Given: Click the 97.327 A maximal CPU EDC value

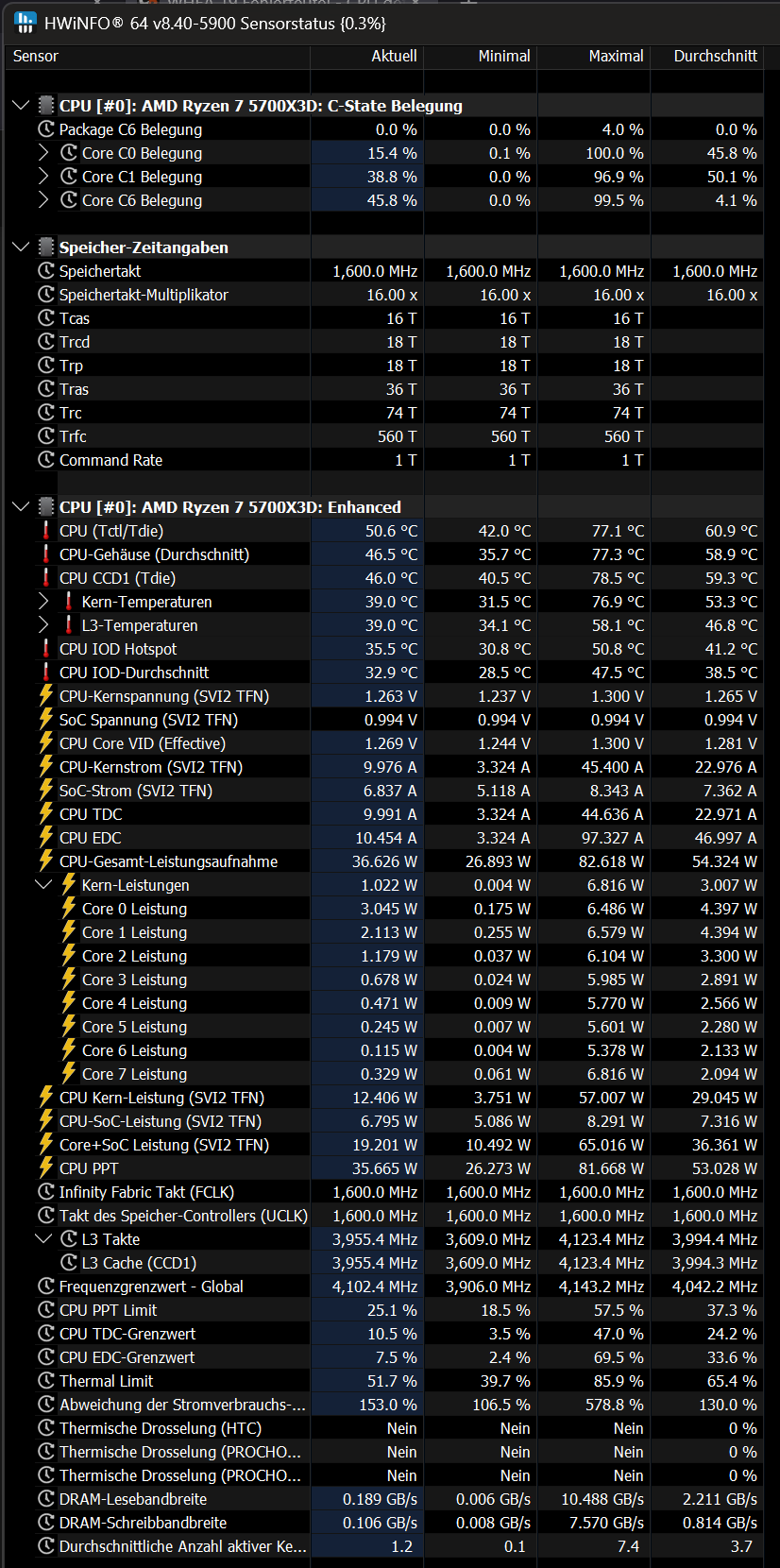Looking at the screenshot, I should pos(609,838).
